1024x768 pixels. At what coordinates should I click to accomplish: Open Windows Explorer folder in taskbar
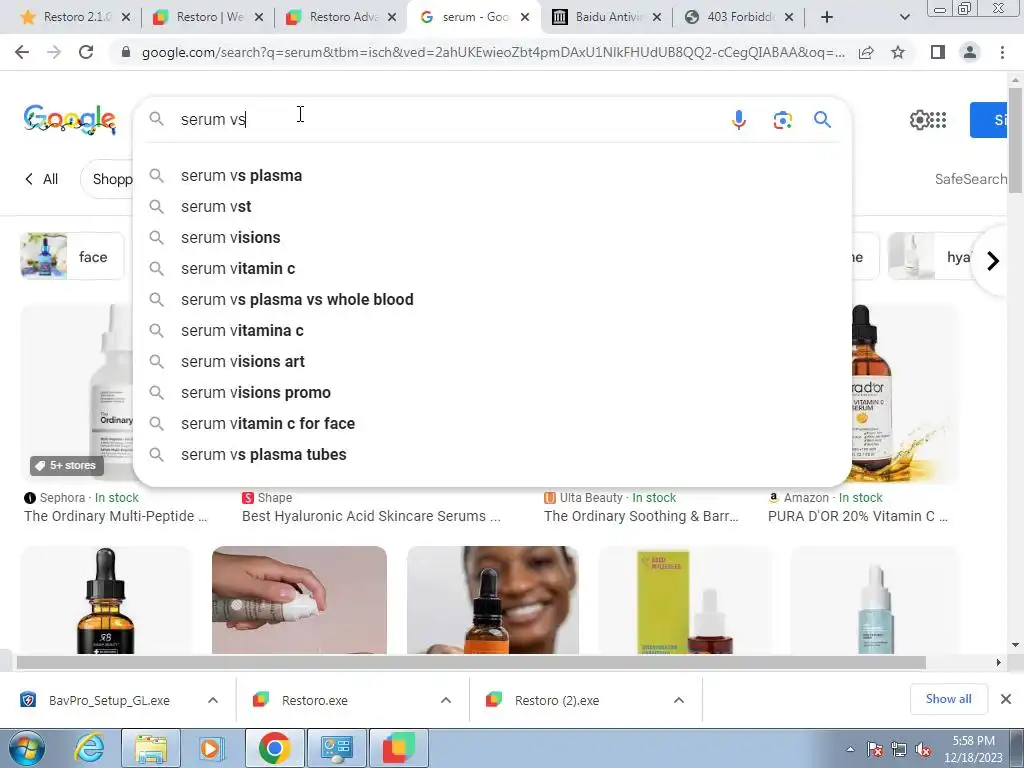click(x=151, y=748)
